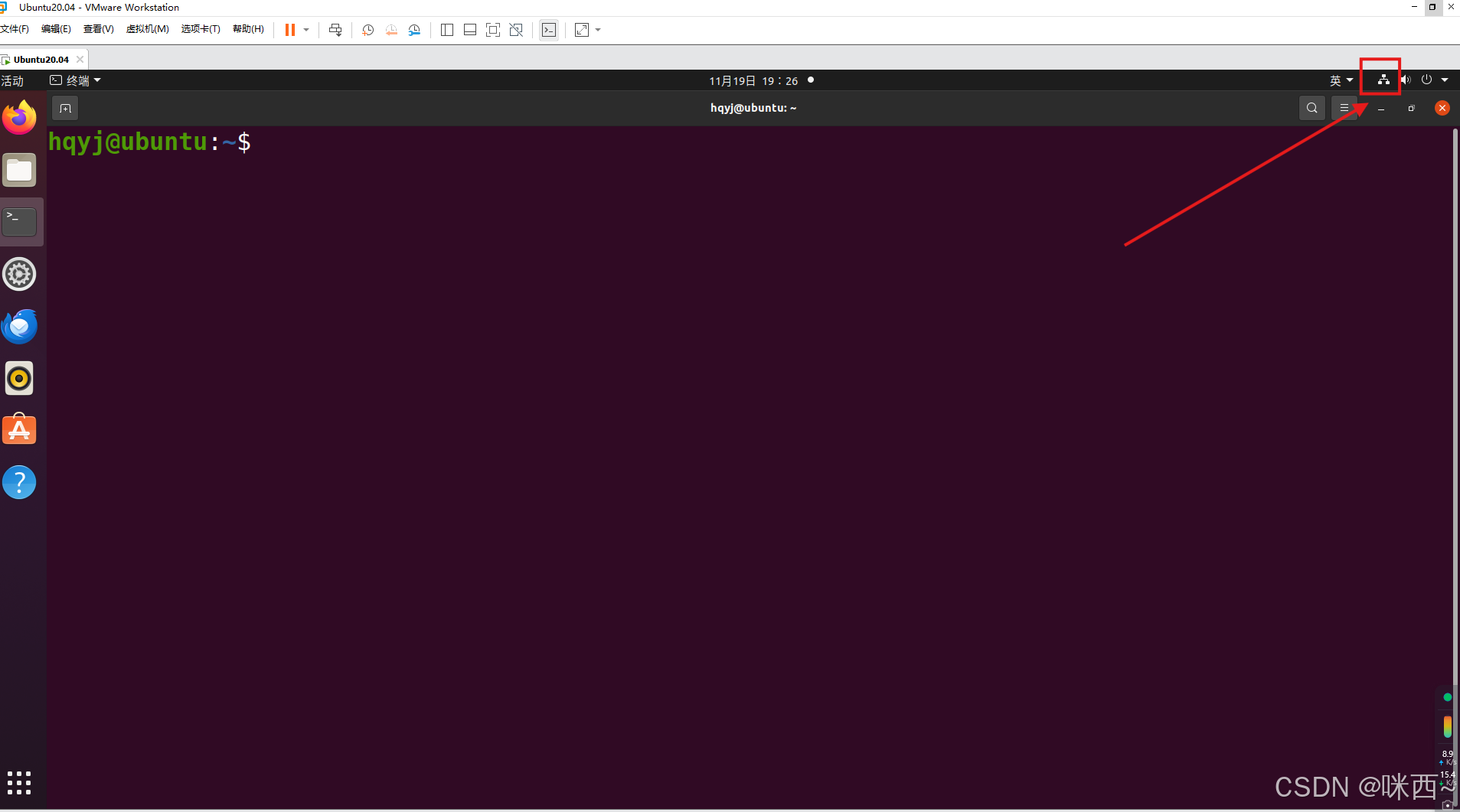Screen dimensions: 1460x812
Task: Send Ctrl+Alt+Del to the VM
Action: pyautogui.click(x=335, y=30)
